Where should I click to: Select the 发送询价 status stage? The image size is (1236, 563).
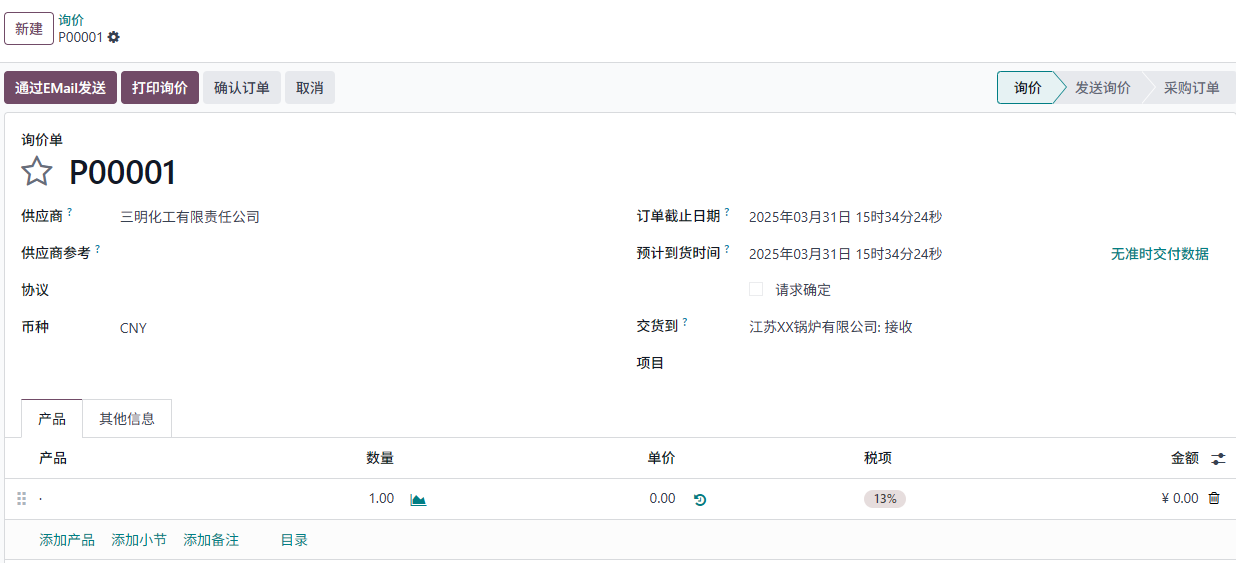(1102, 88)
